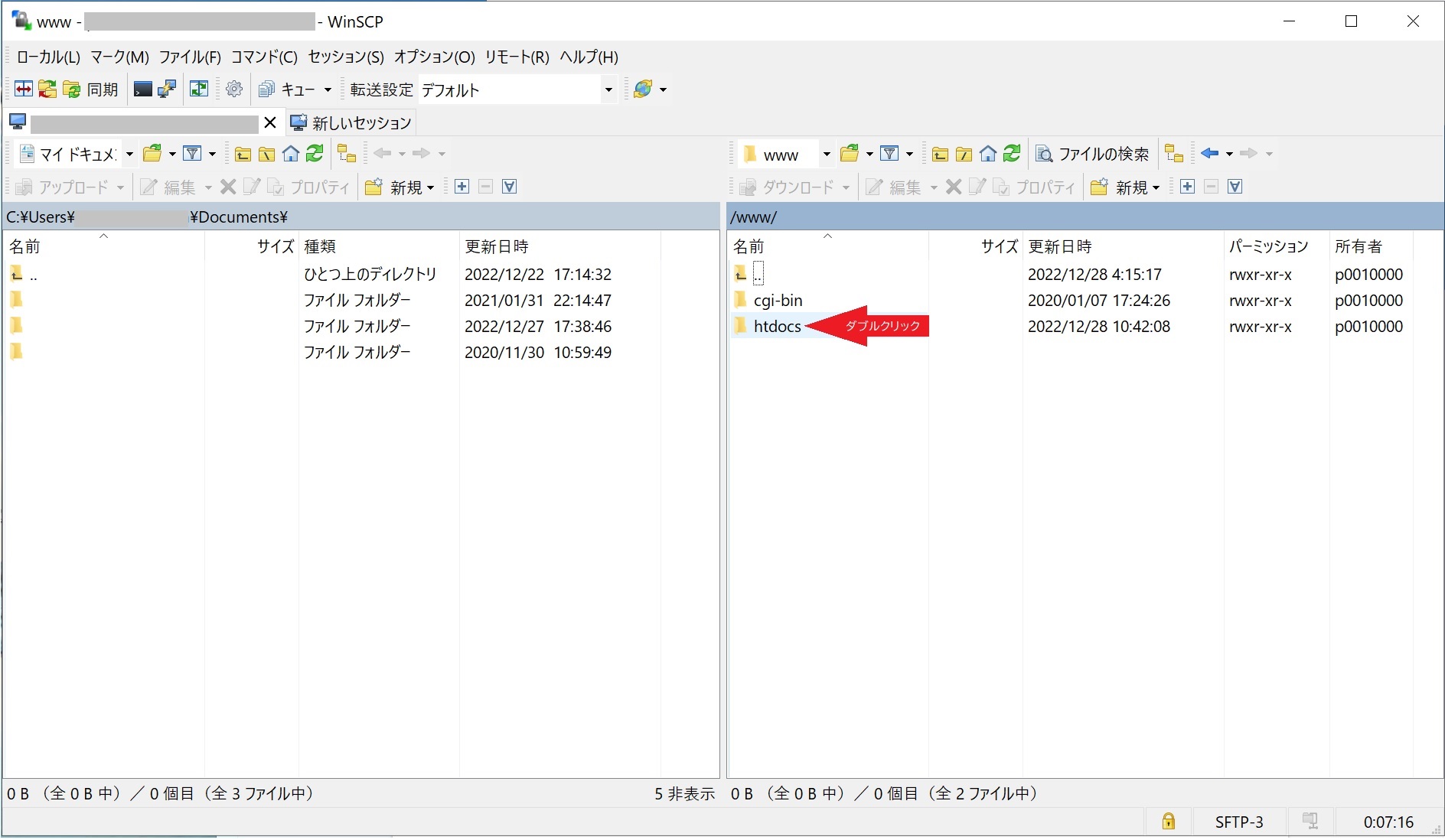The image size is (1445, 840).
Task: Click the lock encryption status icon
Action: pyautogui.click(x=1168, y=822)
